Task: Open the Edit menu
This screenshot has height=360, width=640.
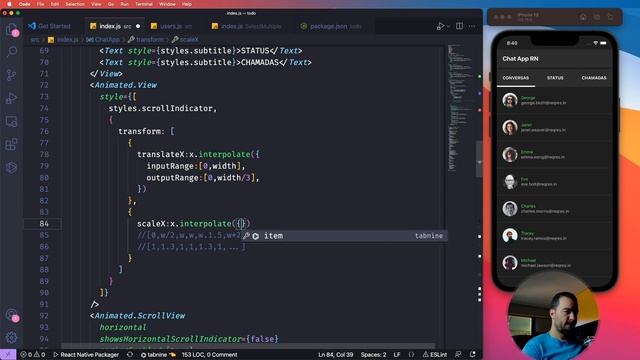Action: click(55, 4)
